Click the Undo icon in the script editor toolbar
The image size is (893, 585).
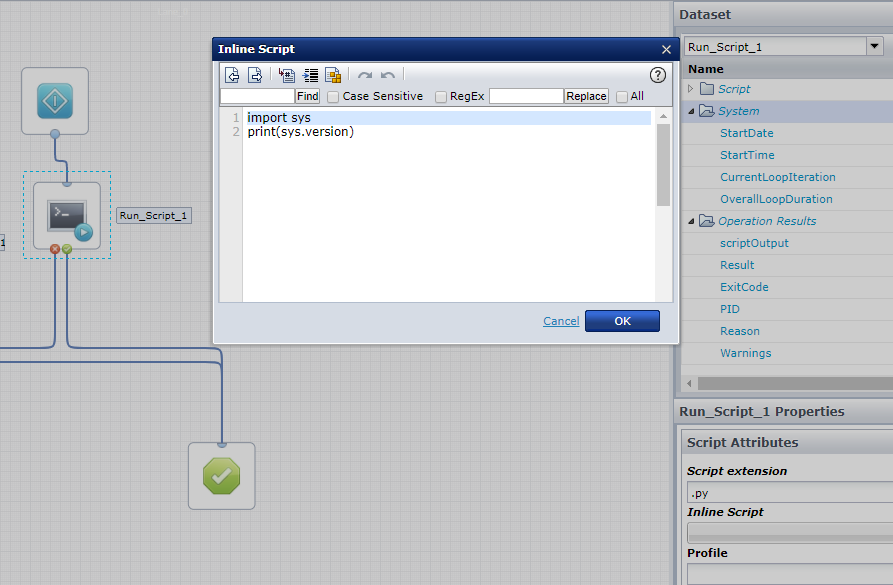click(x=387, y=75)
